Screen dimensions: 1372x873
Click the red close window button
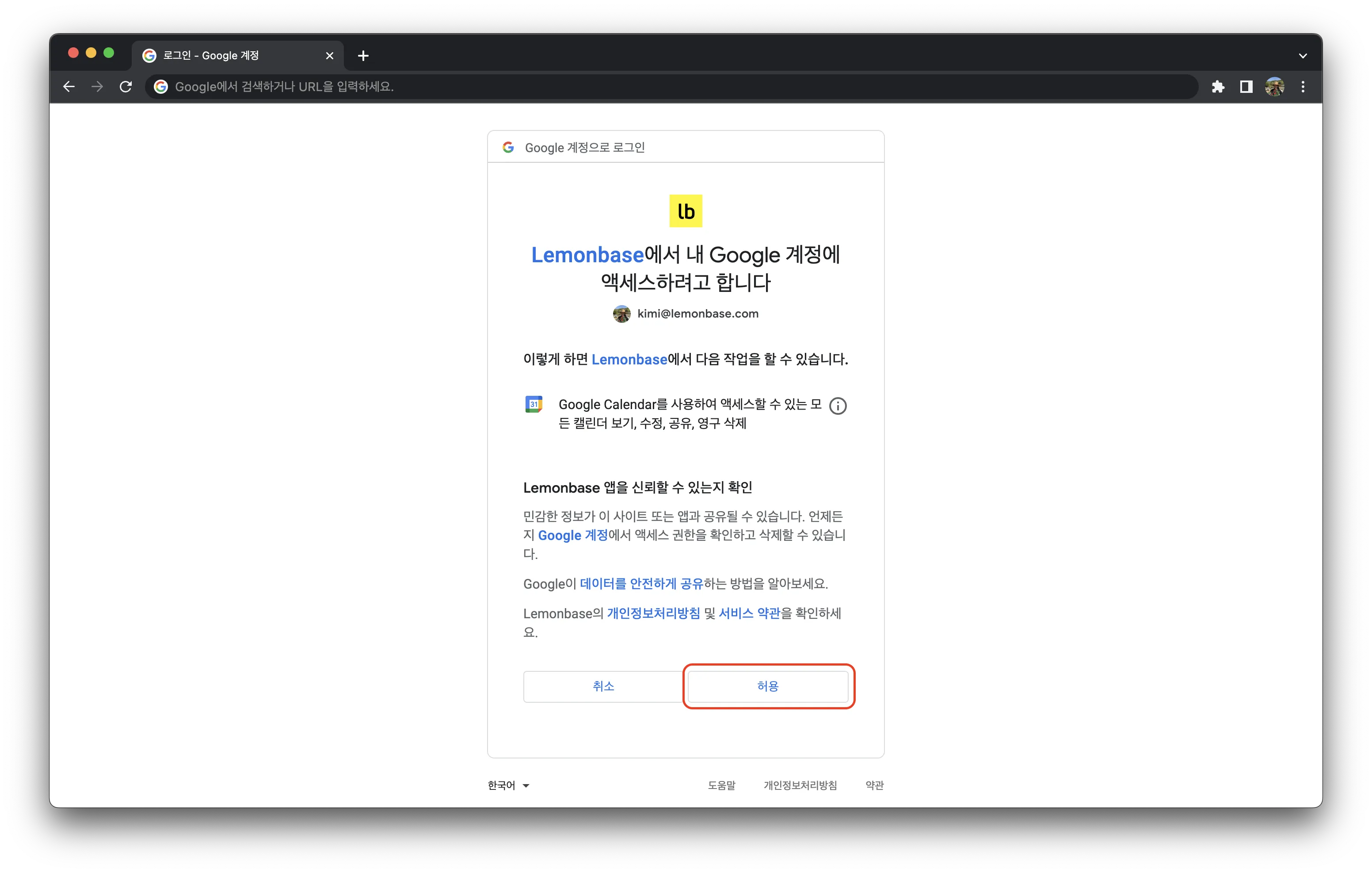pos(73,53)
